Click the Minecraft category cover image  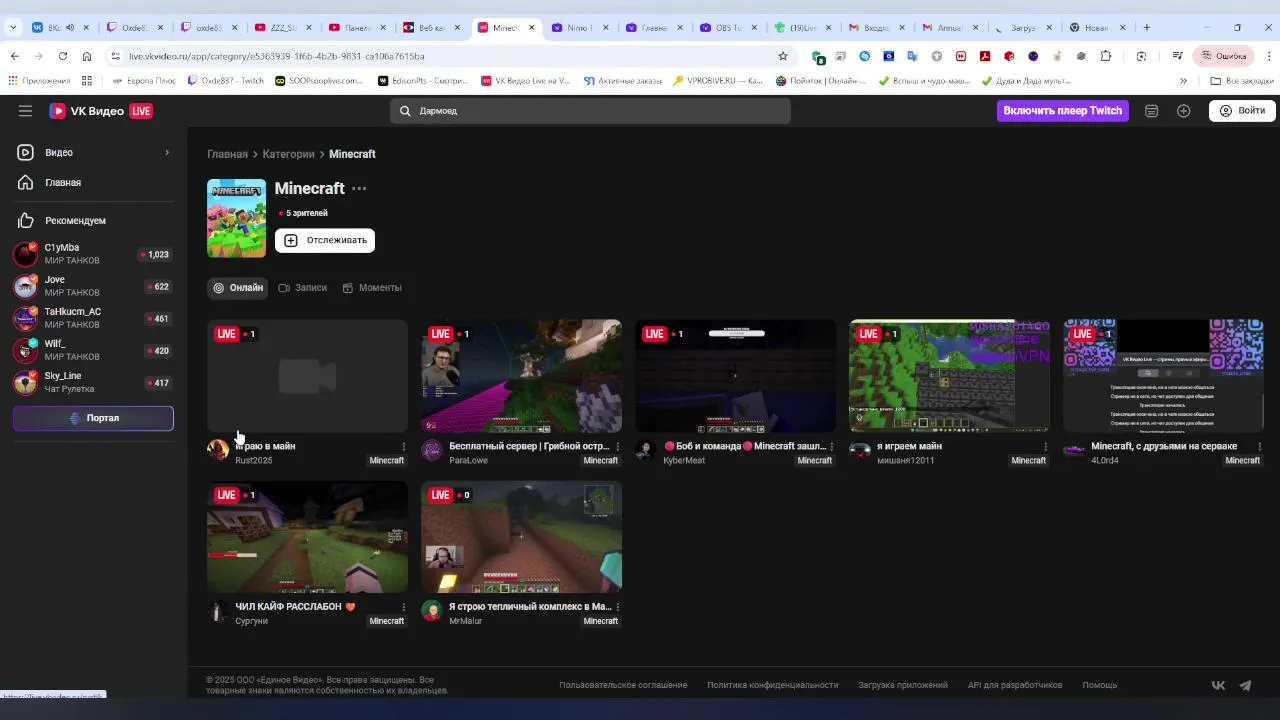(x=236, y=218)
